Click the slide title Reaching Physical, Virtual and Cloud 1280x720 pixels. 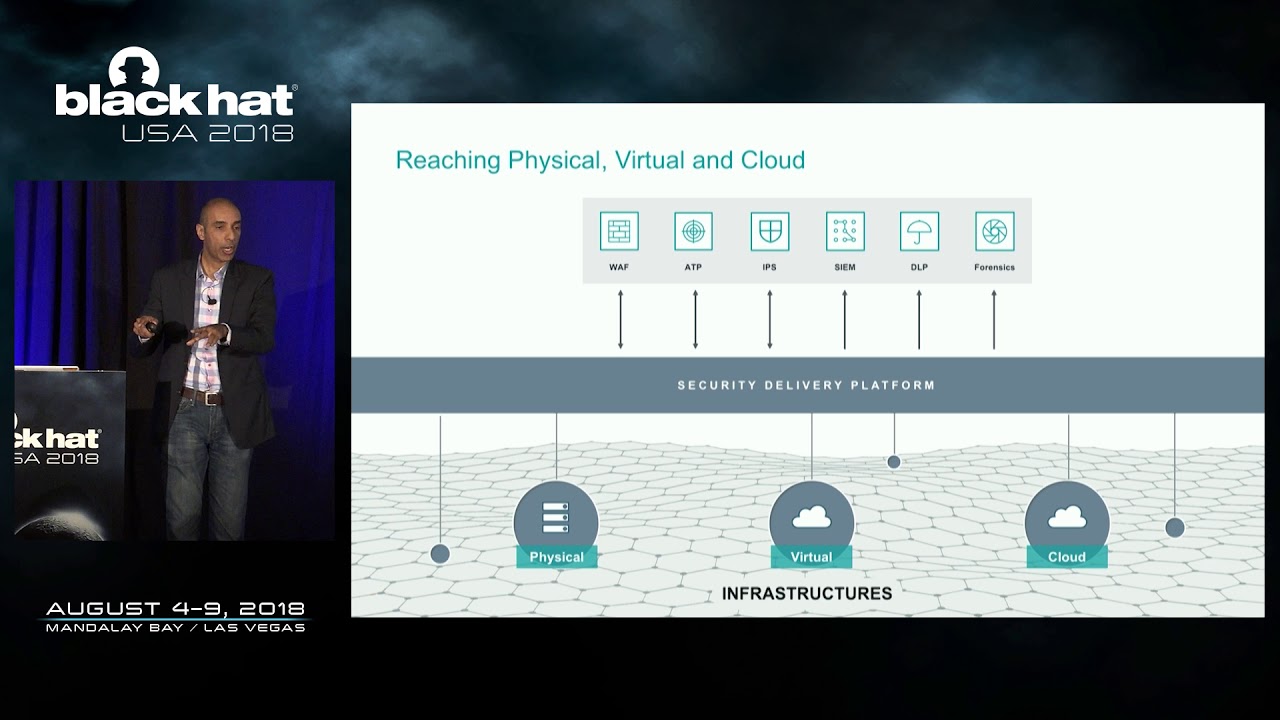coord(600,160)
